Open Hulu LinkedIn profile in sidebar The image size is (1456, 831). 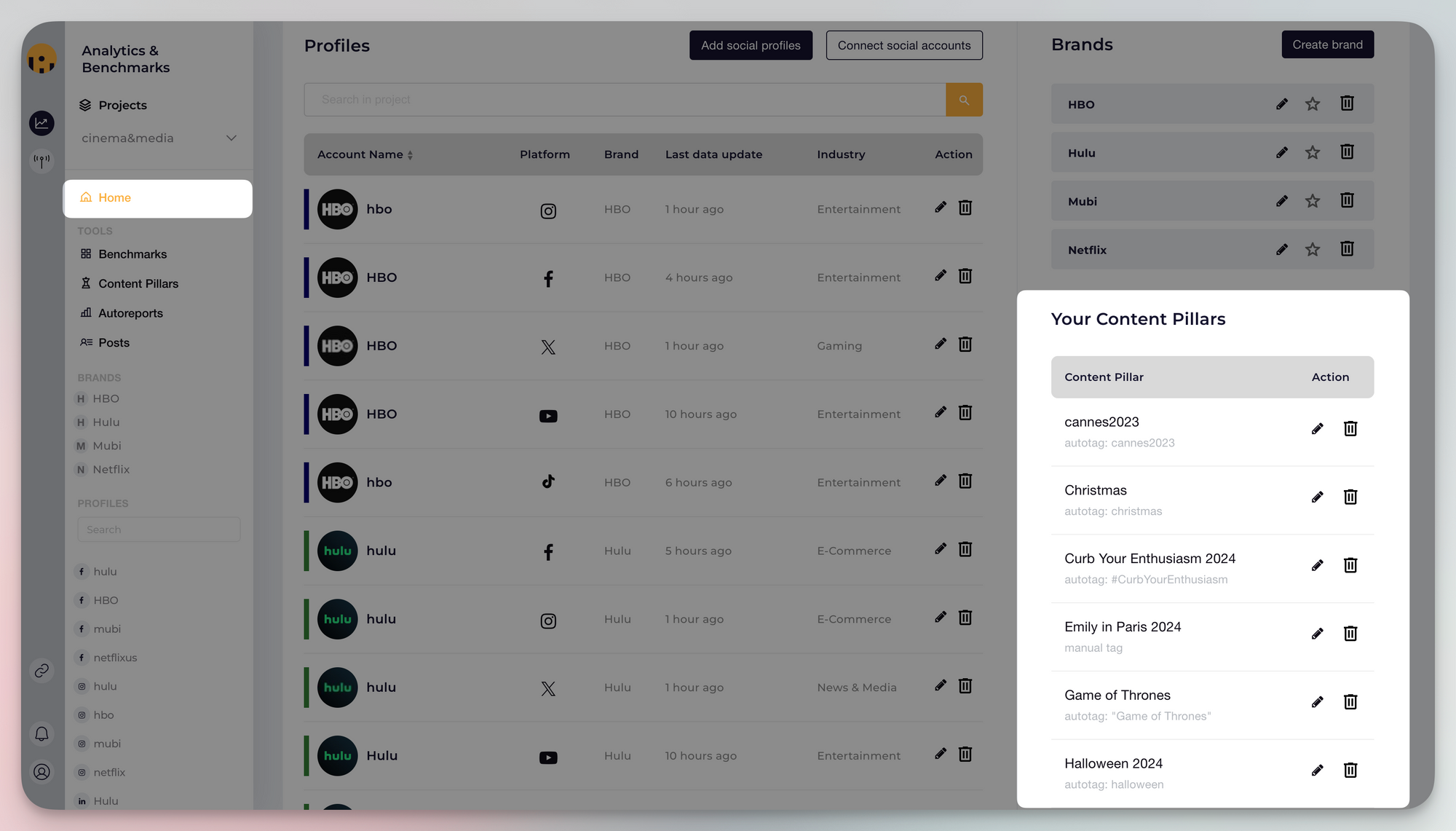coord(106,801)
